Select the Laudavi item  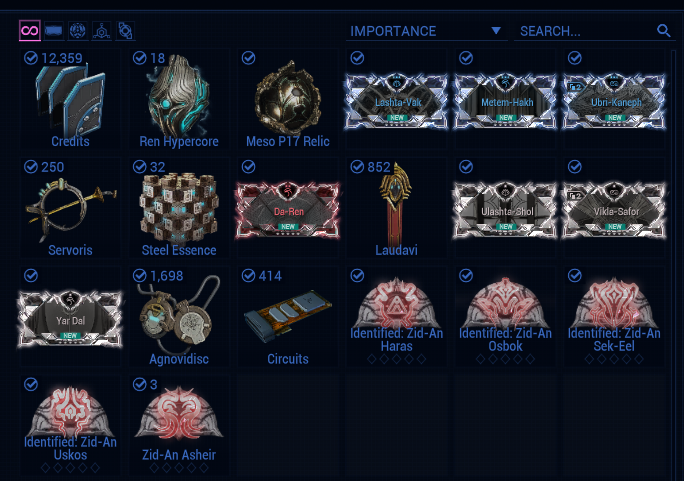[397, 209]
